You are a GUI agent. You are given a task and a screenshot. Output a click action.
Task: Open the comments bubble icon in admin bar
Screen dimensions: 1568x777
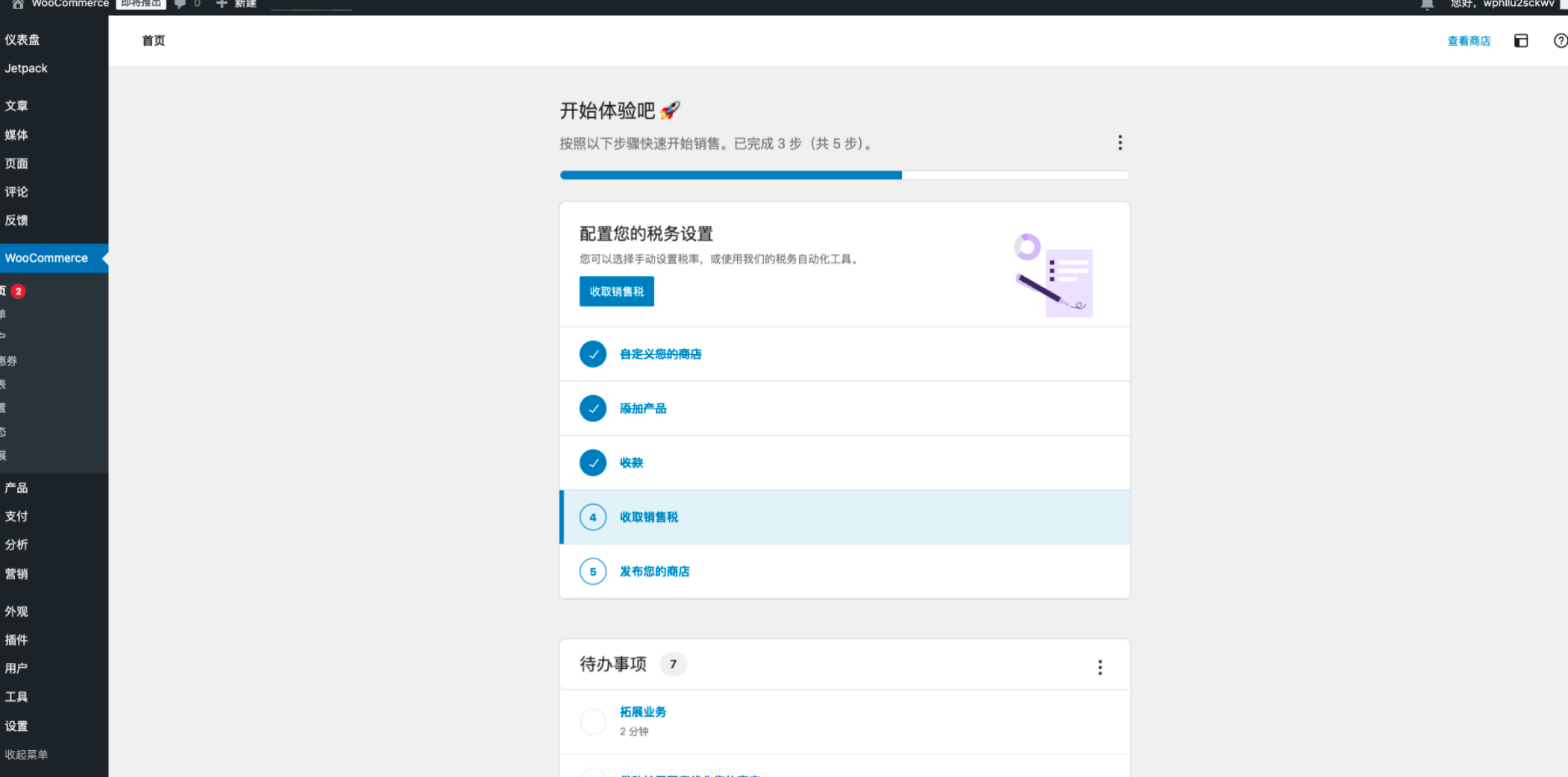180,4
